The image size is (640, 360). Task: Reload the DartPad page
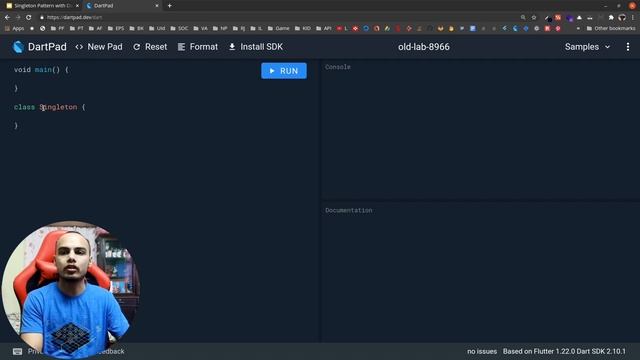tap(29, 18)
